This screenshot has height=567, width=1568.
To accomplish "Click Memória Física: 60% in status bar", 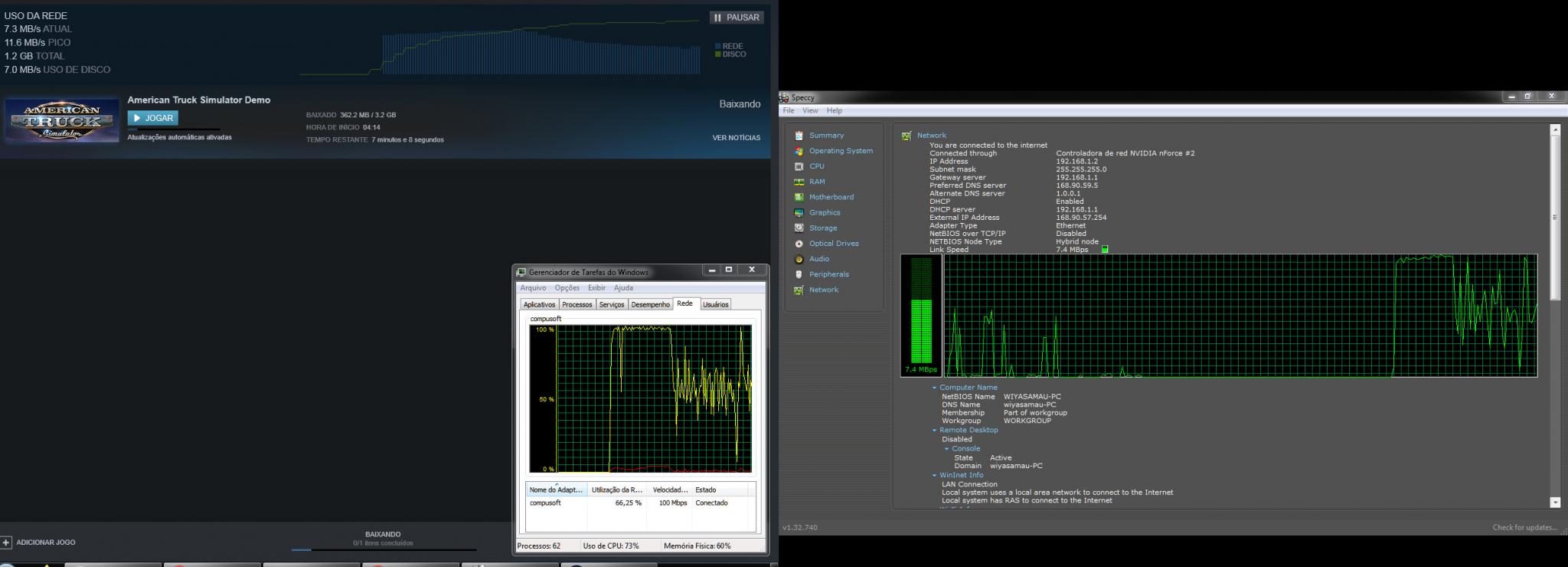I will (x=697, y=546).
